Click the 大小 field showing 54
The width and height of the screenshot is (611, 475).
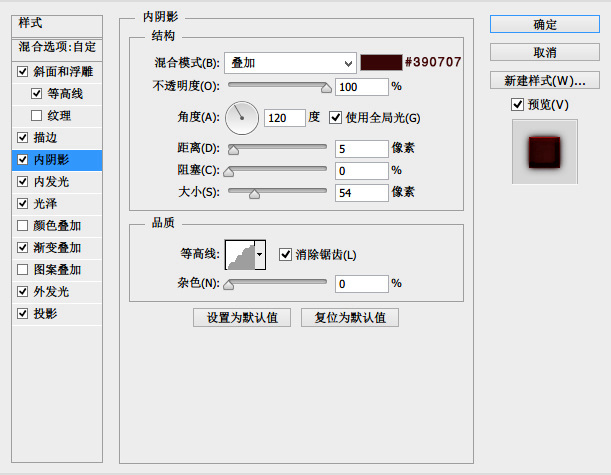pos(362,193)
